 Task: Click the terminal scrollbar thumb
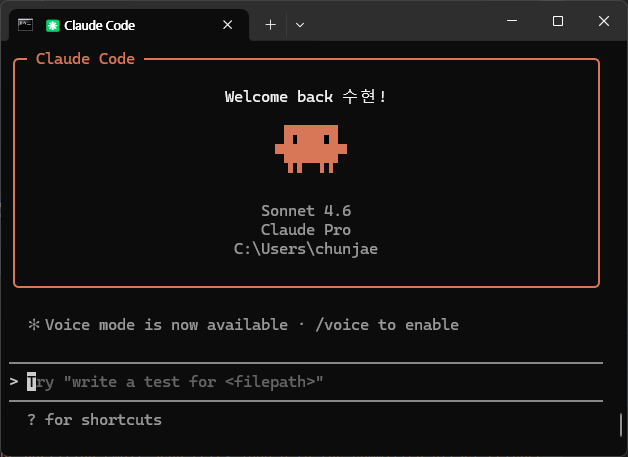point(621,425)
